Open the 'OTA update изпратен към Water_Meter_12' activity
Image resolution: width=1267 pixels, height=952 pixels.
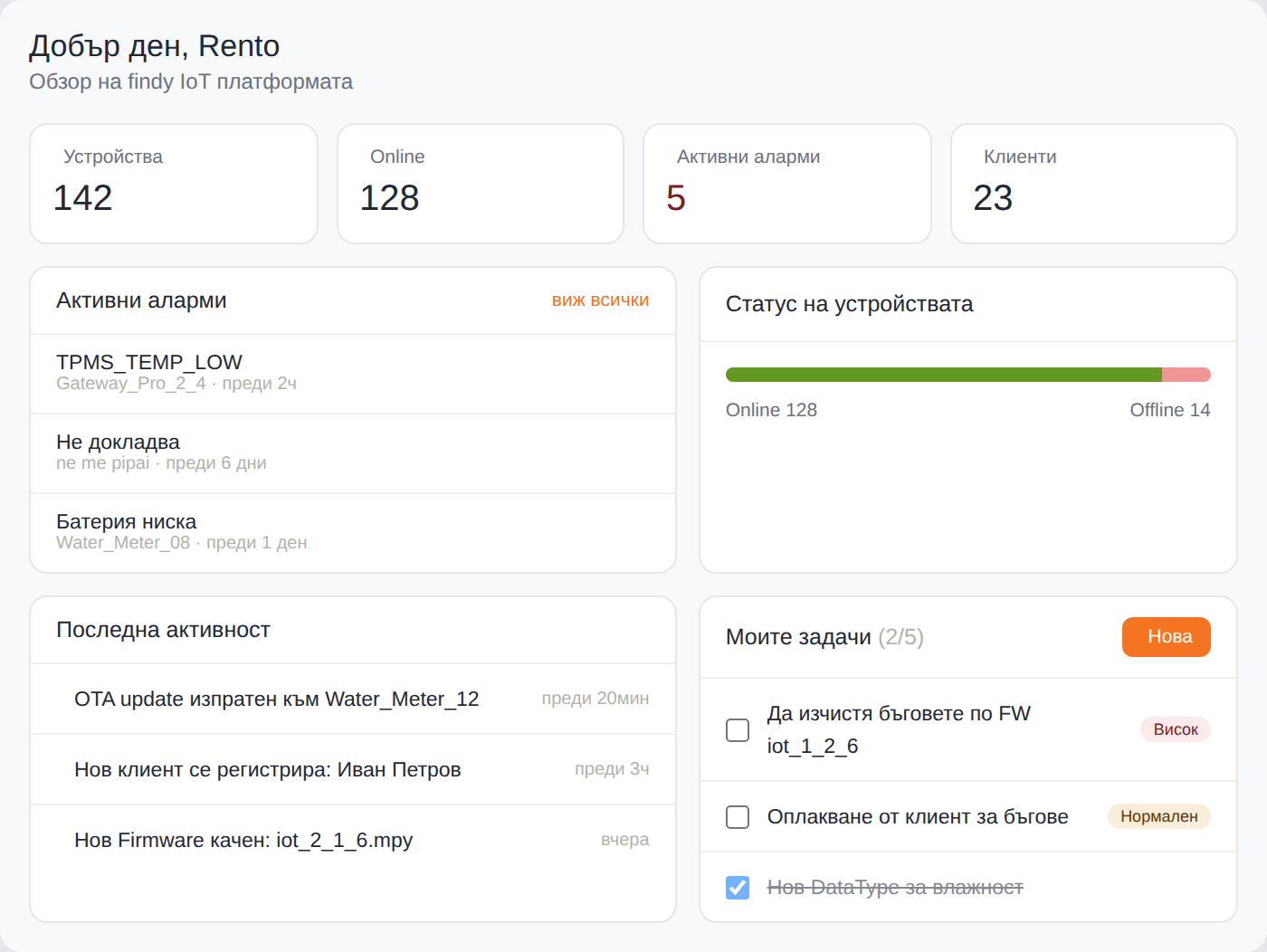pyautogui.click(x=353, y=699)
